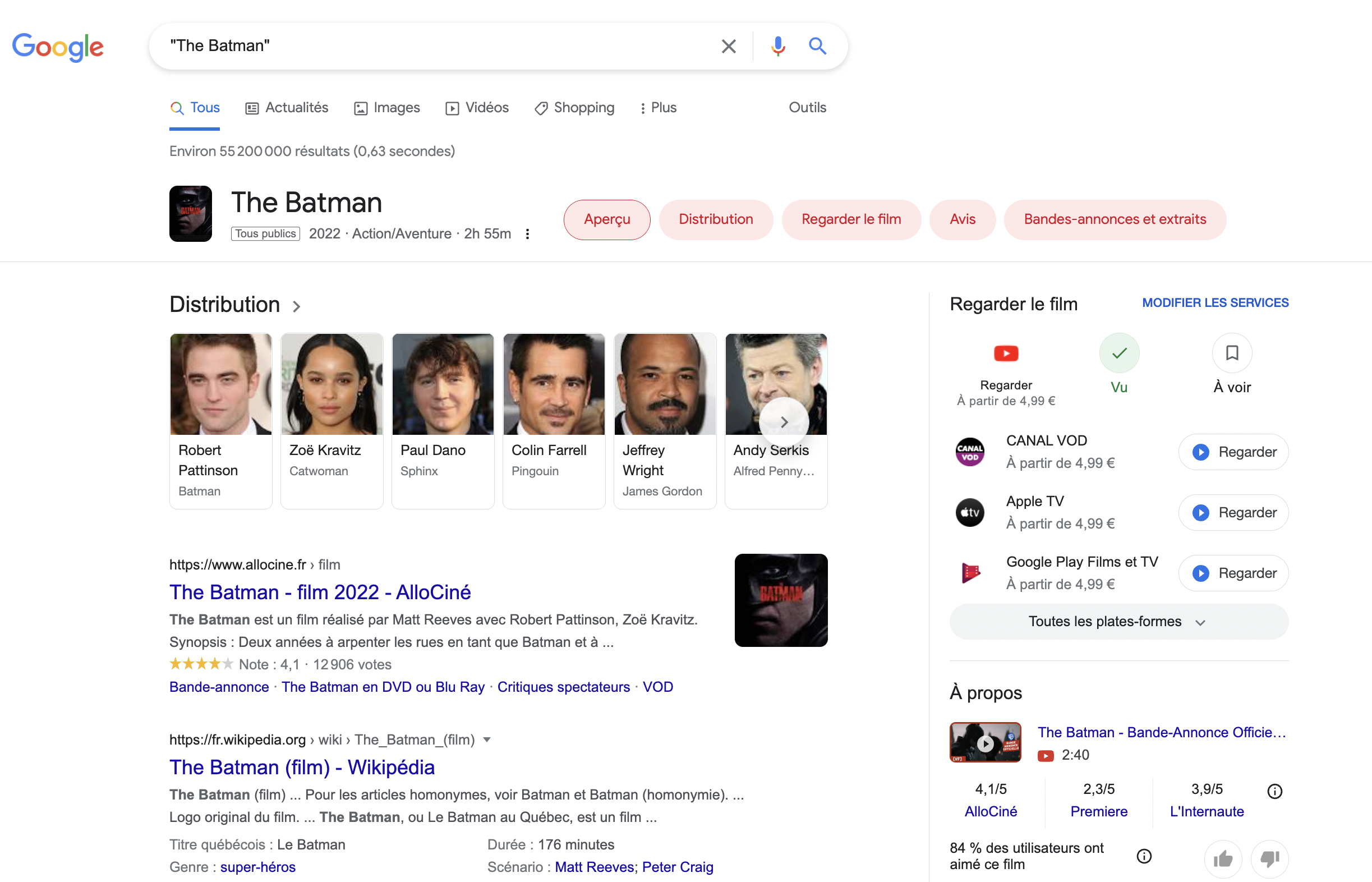Open Zoë Kravitz cast card
The height and width of the screenshot is (882, 1372).
[332, 421]
